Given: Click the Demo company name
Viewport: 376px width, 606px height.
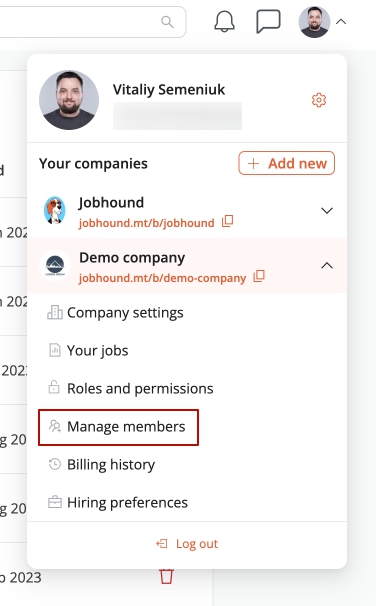Looking at the screenshot, I should 132,258.
